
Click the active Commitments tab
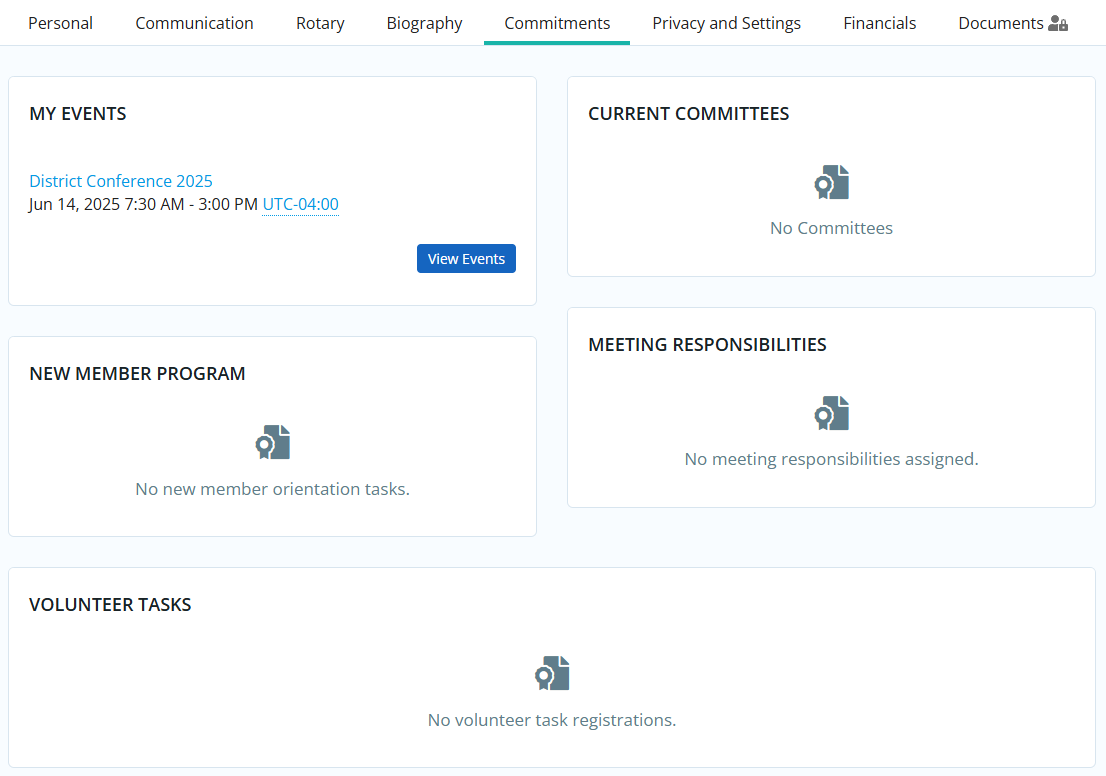(x=557, y=23)
